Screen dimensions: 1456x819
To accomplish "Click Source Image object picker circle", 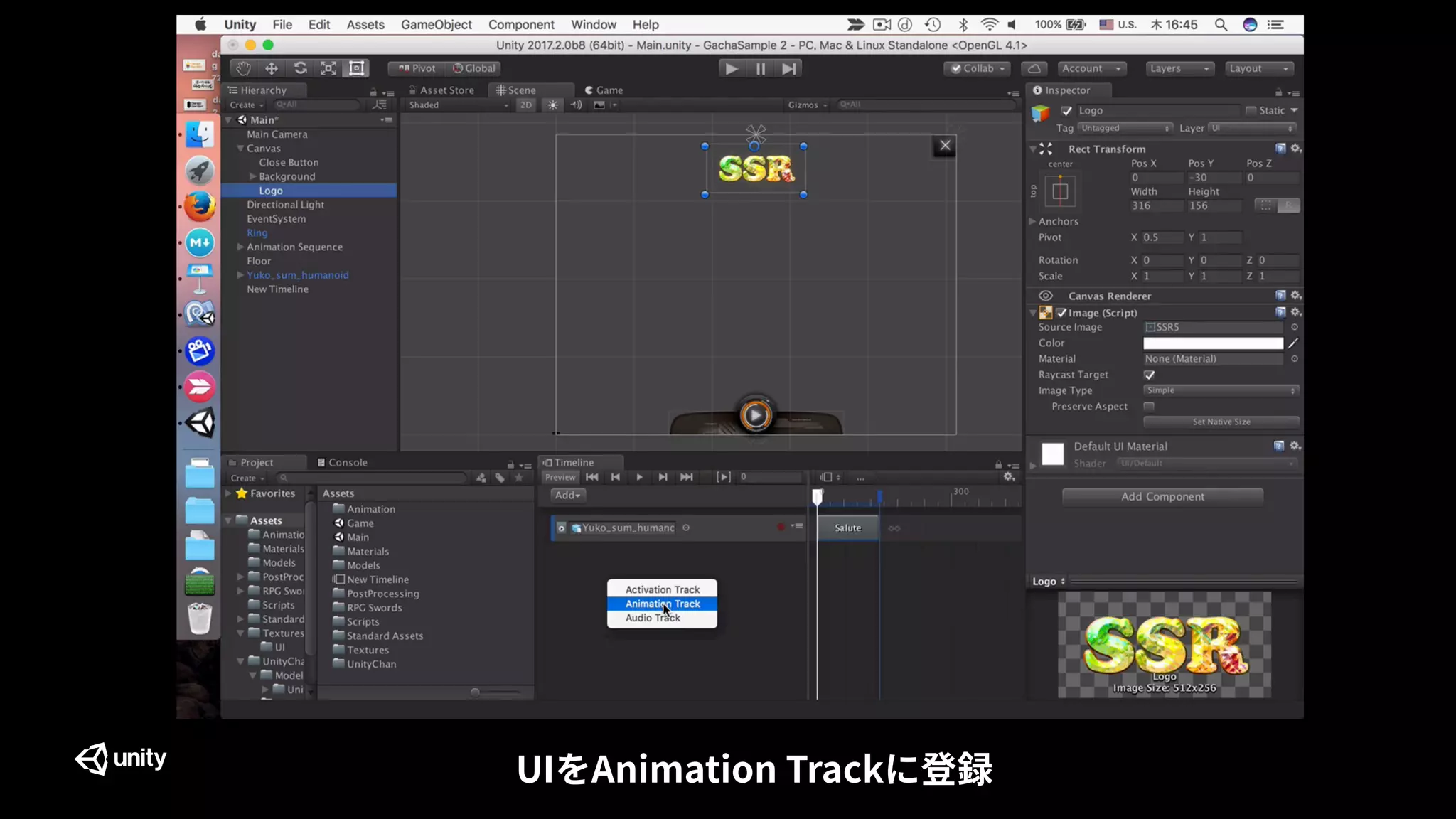I will pyautogui.click(x=1294, y=327).
